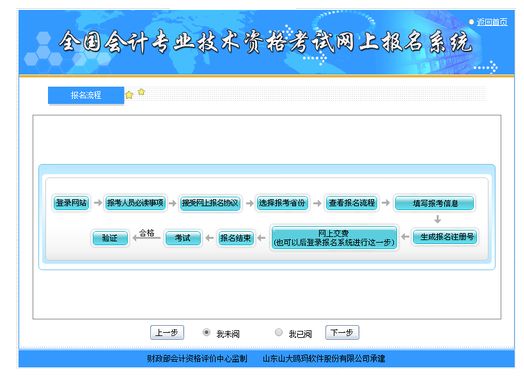
Task: Click the 报名结束 flow step
Action: tap(235, 238)
